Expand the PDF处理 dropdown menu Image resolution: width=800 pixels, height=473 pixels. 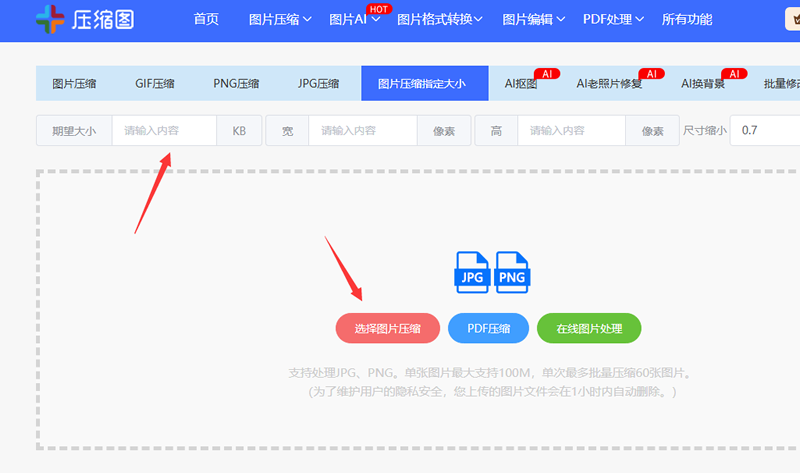tap(610, 19)
